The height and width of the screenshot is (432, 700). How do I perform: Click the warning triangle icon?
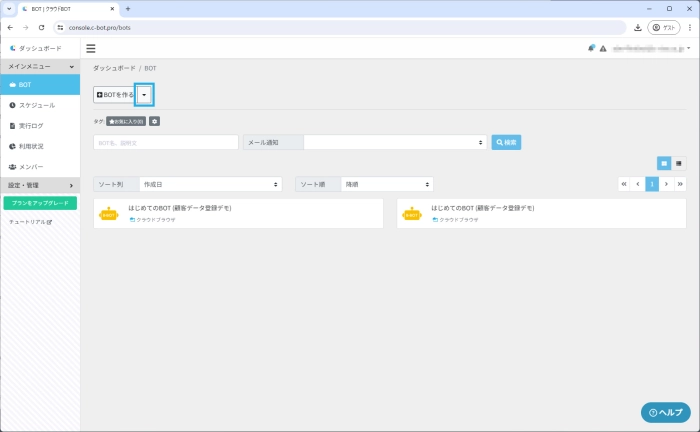(603, 48)
